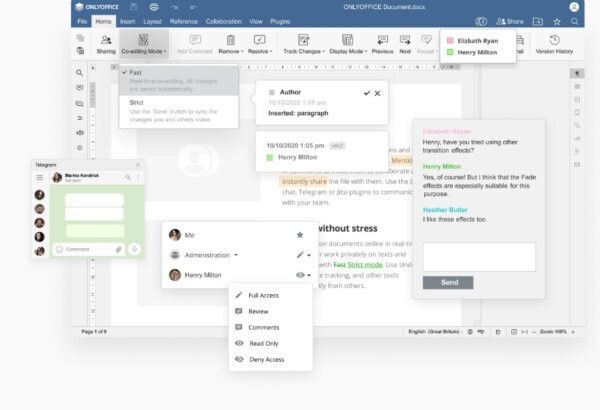
Task: Click Fast Strict mode link in document
Action: pyautogui.click(x=358, y=265)
